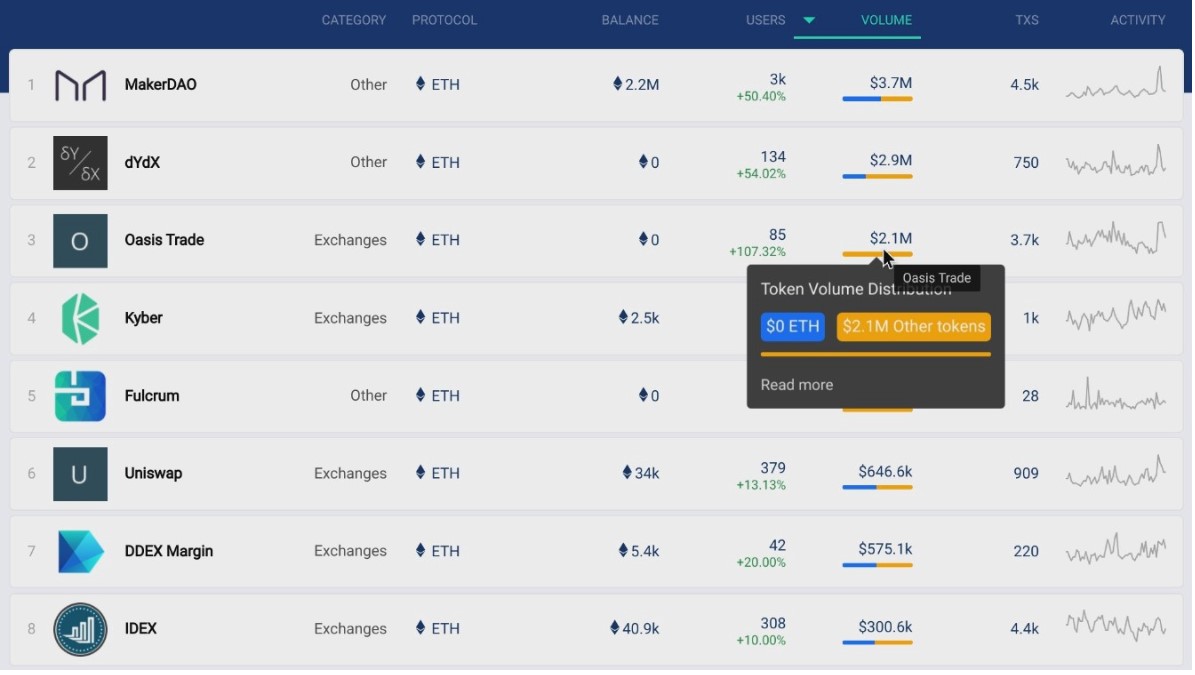Click the ETH protocol icon in Oasis Trade row
Viewport: 1195px width, 675px height.
(x=421, y=239)
